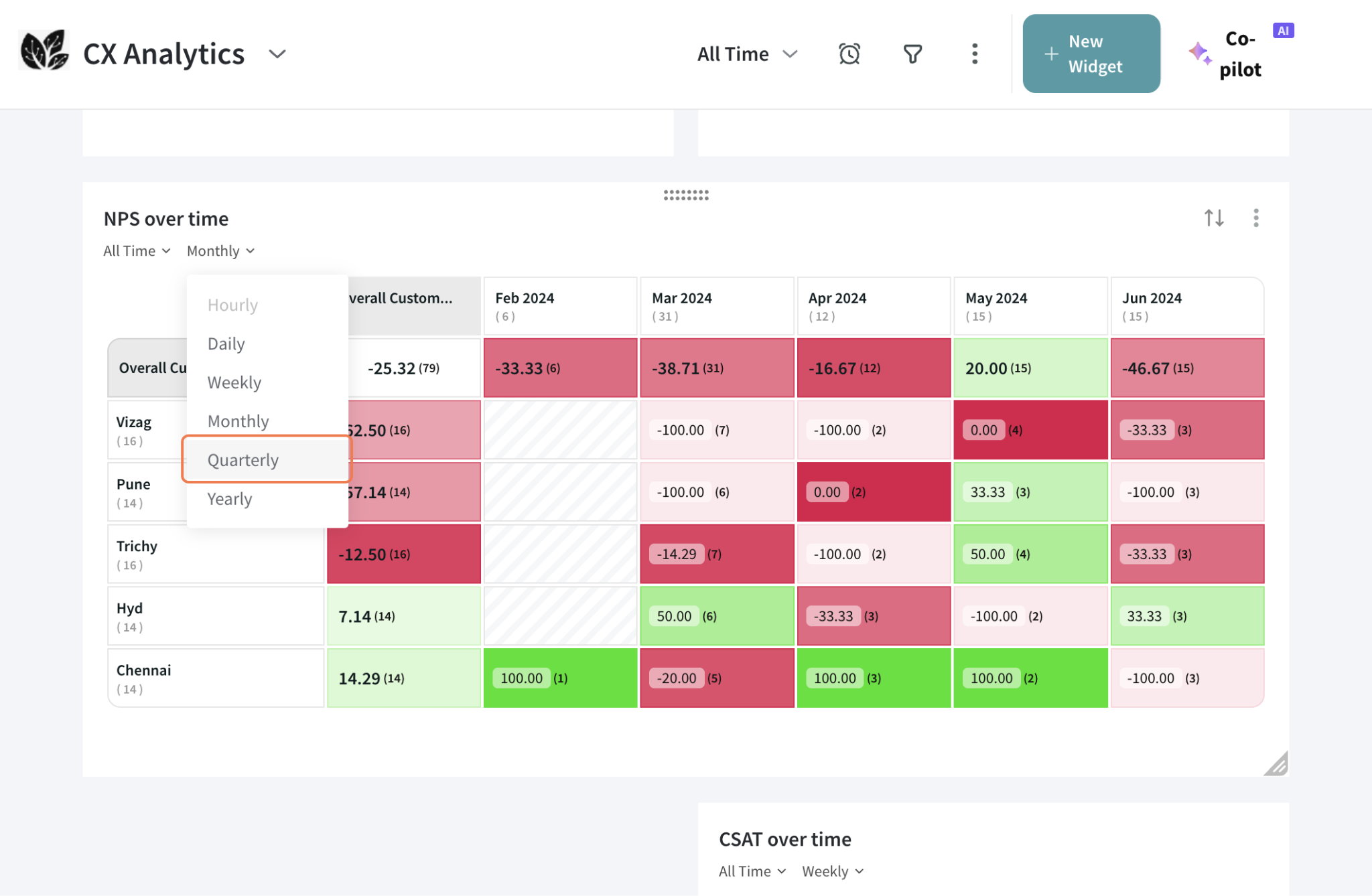Open NPS over time widget kebab menu

coord(1255,218)
